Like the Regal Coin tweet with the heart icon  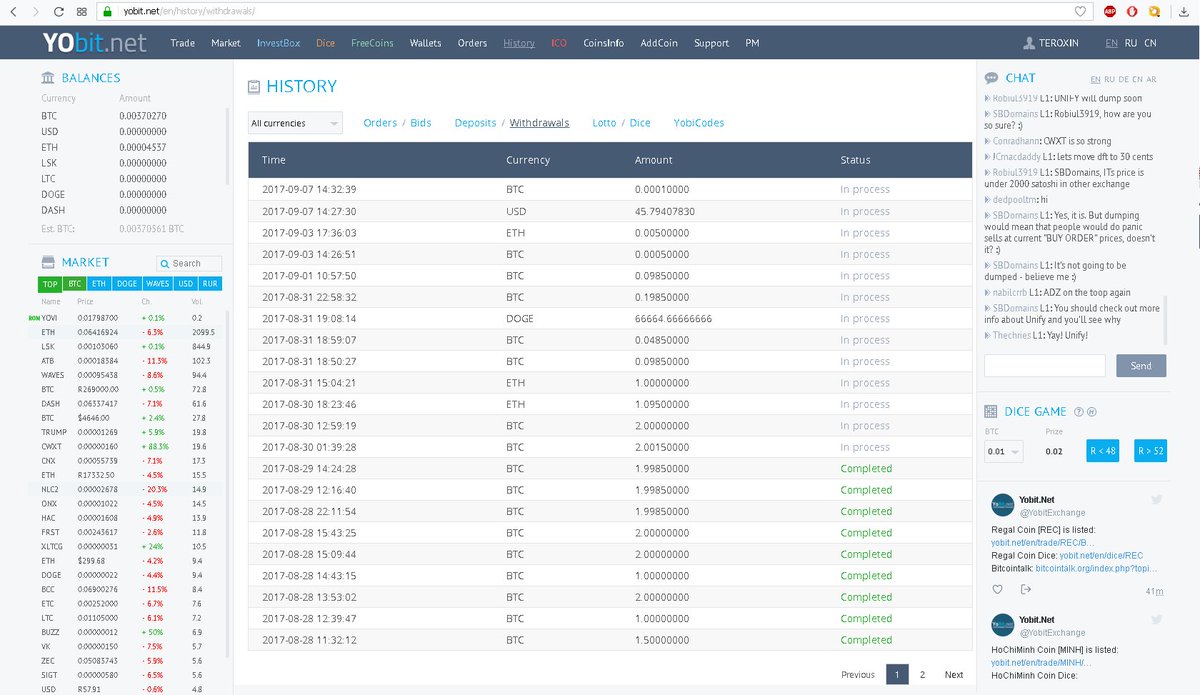coord(997,589)
